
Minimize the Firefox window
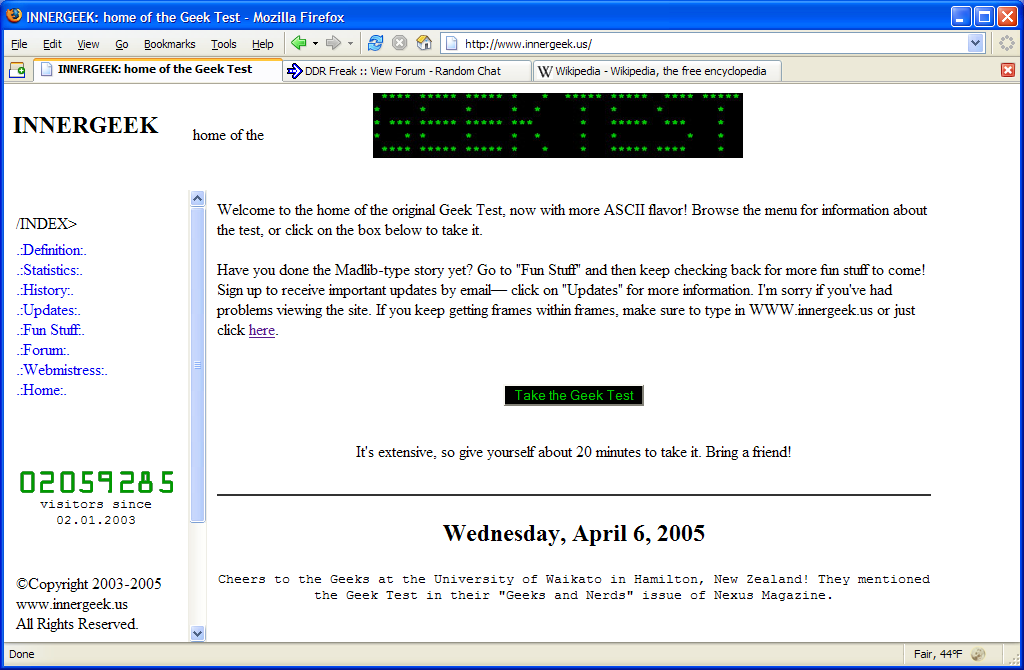coord(960,16)
